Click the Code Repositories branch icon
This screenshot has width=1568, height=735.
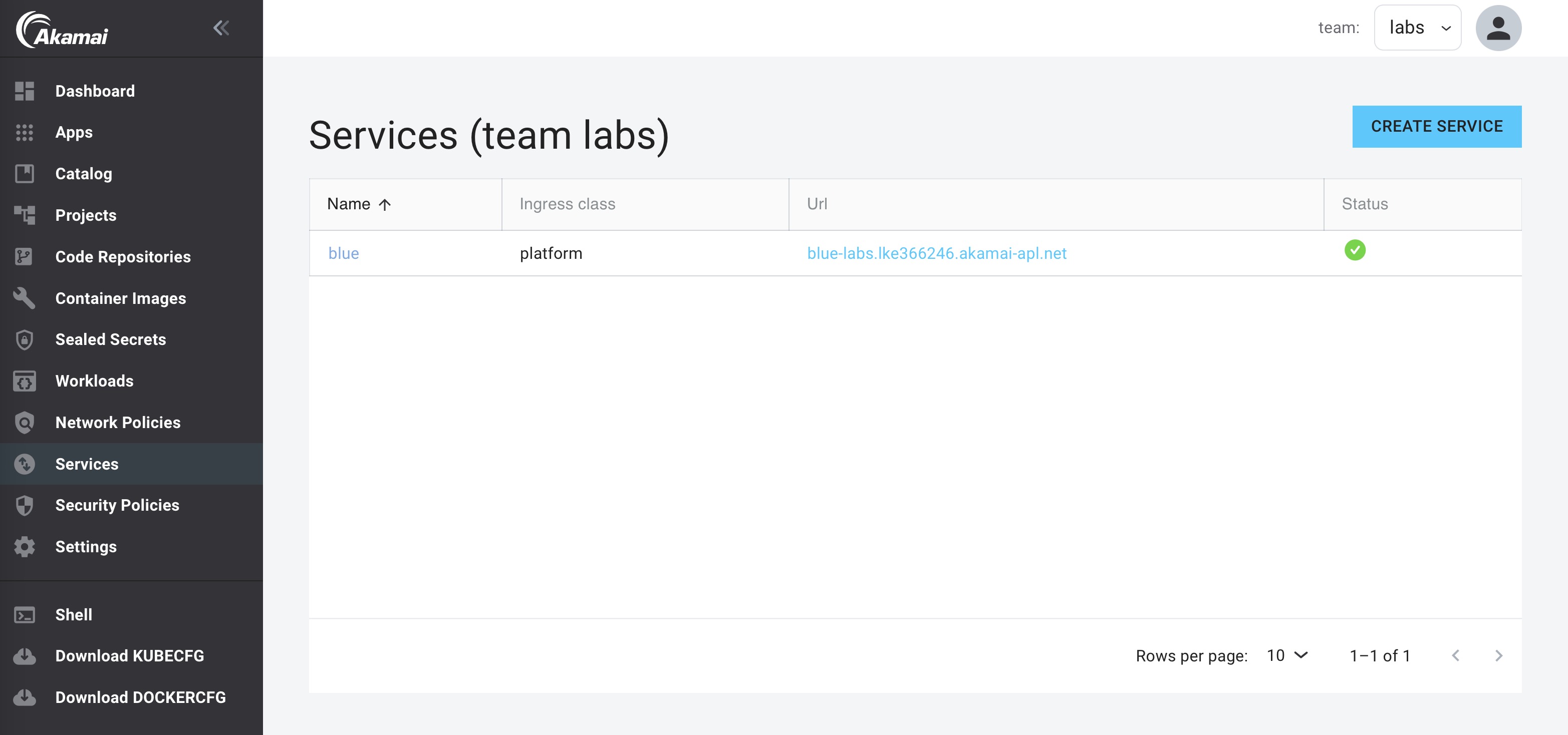click(x=25, y=257)
